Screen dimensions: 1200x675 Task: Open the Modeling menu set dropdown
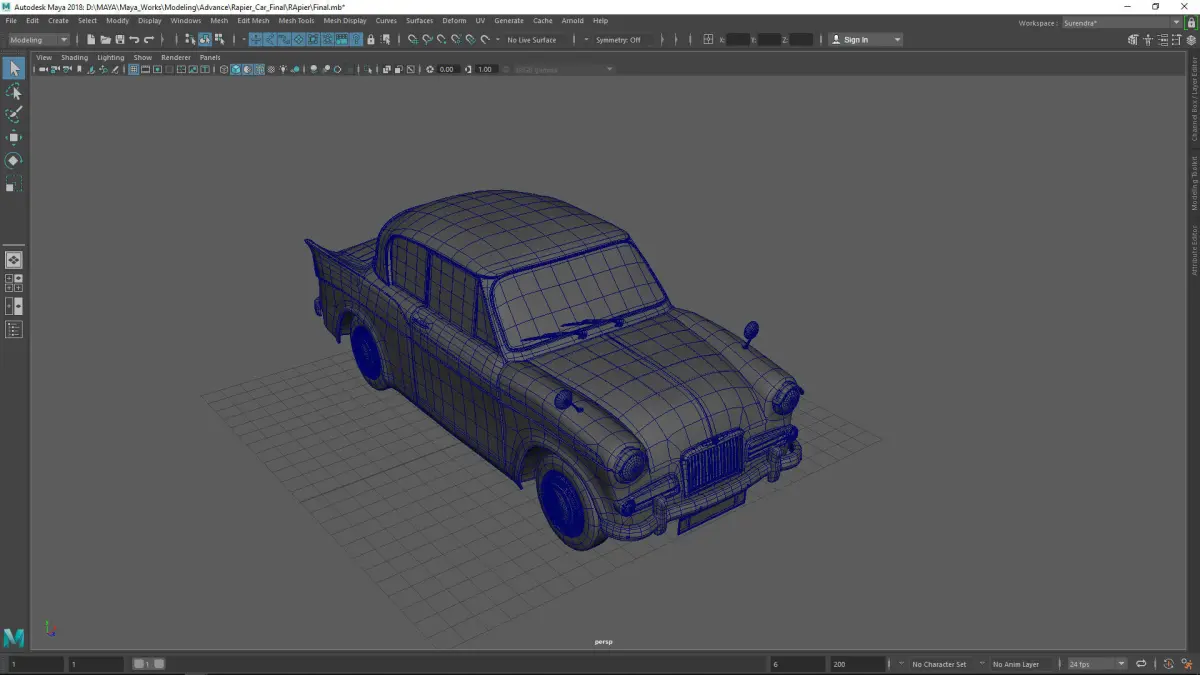tap(40, 40)
